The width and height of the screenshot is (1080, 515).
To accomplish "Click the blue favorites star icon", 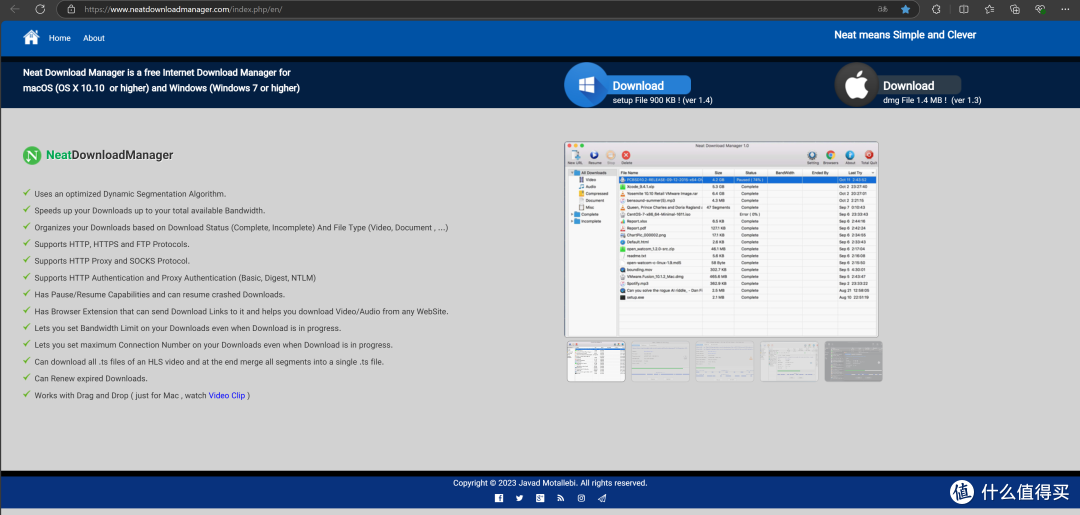I will 906,10.
